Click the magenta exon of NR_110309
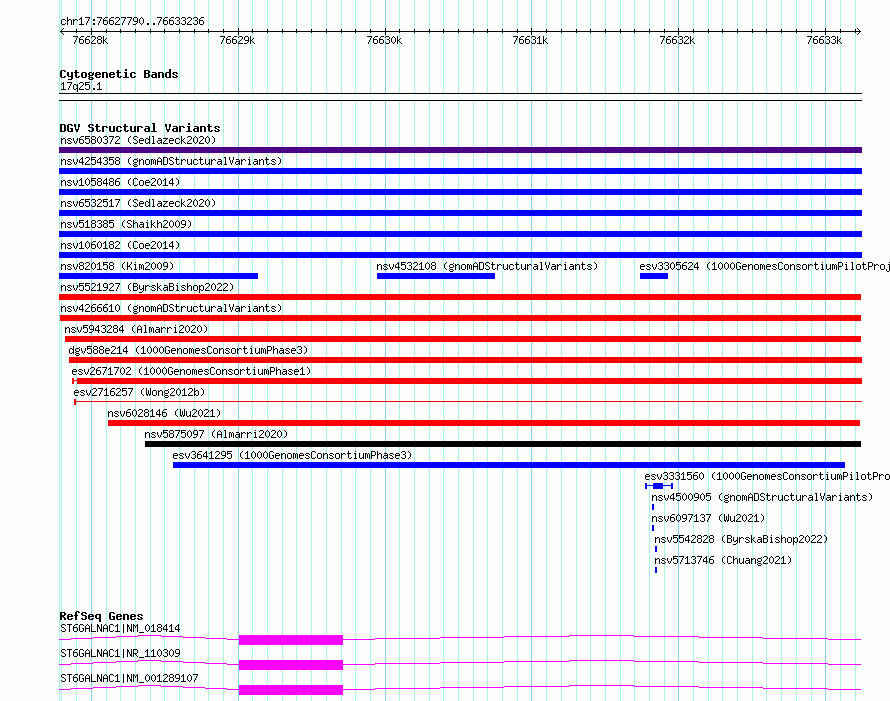 [x=291, y=665]
